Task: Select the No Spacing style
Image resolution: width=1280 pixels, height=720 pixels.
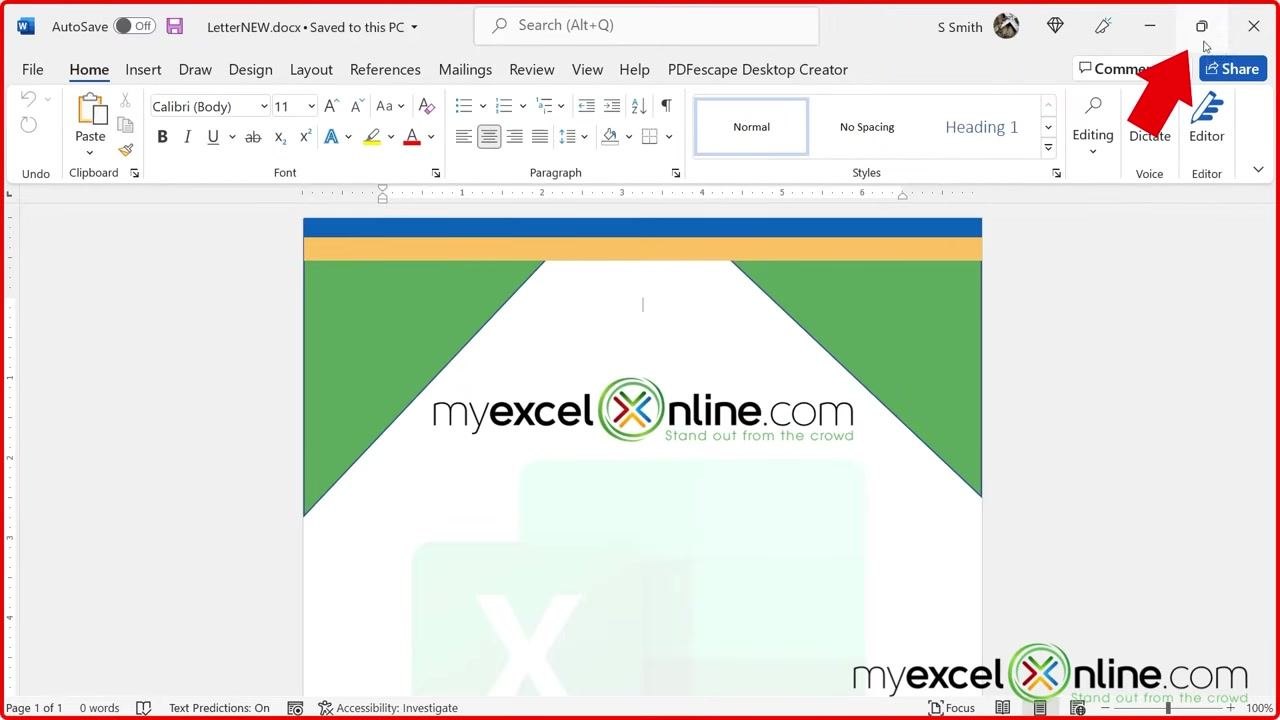Action: (x=867, y=127)
